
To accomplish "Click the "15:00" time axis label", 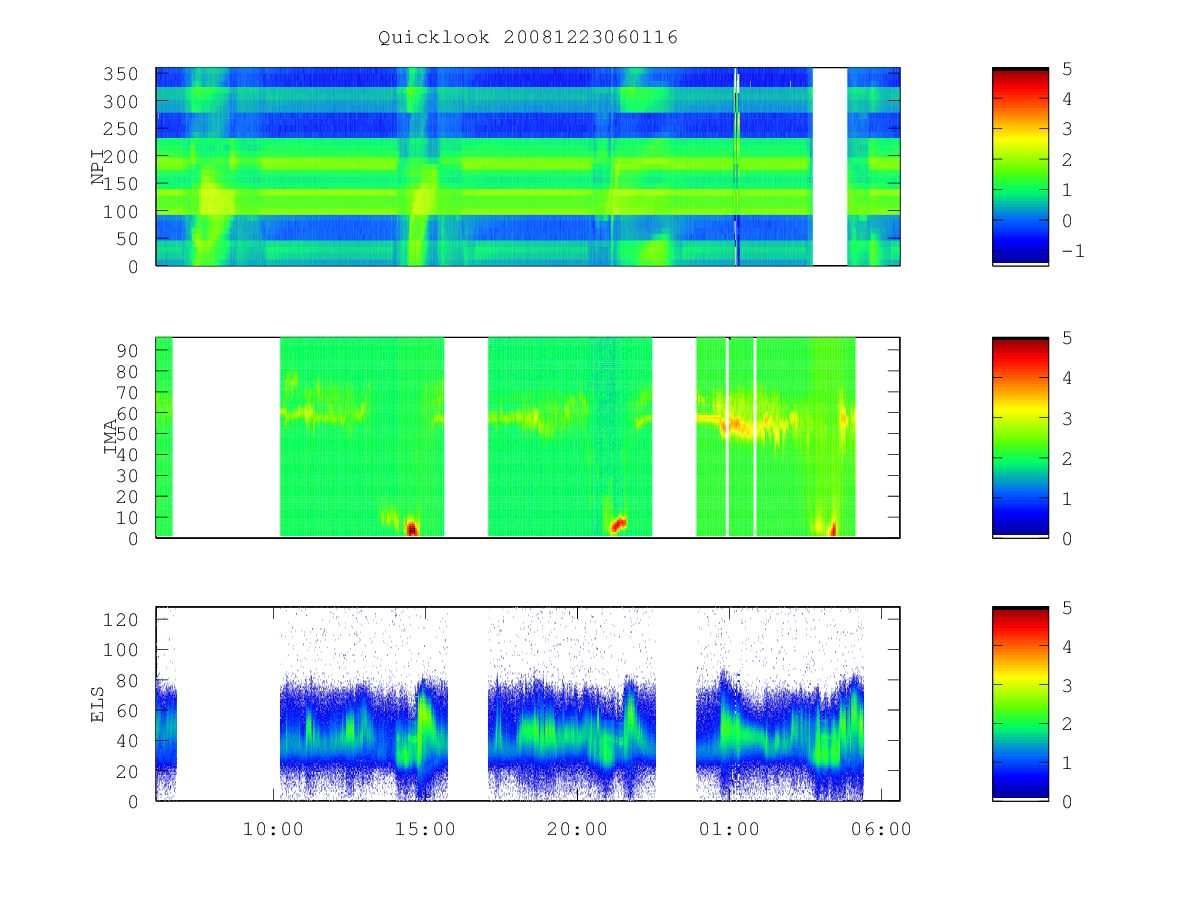I will pos(425,829).
